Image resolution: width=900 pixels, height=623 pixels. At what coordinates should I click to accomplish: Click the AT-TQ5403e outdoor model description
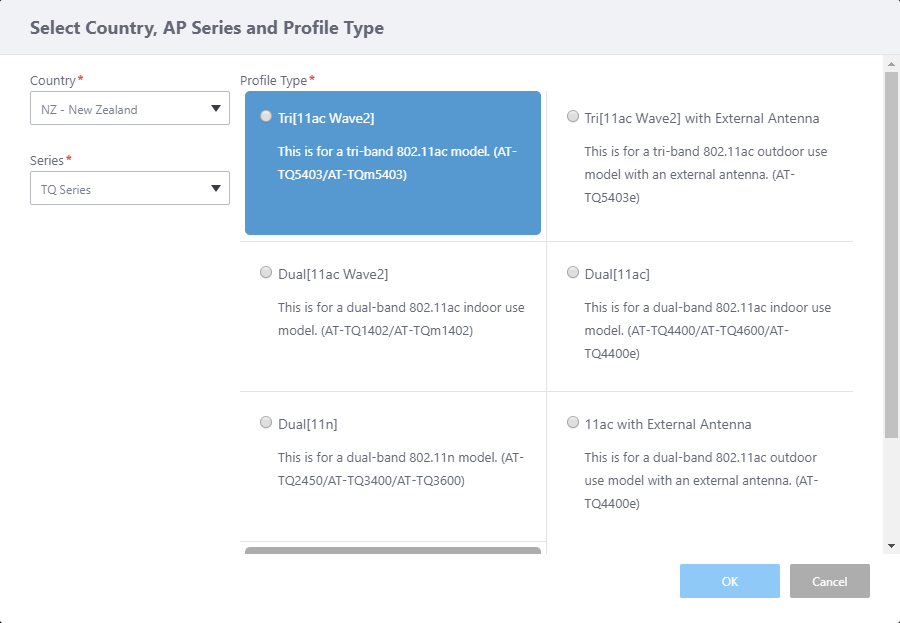pos(705,174)
